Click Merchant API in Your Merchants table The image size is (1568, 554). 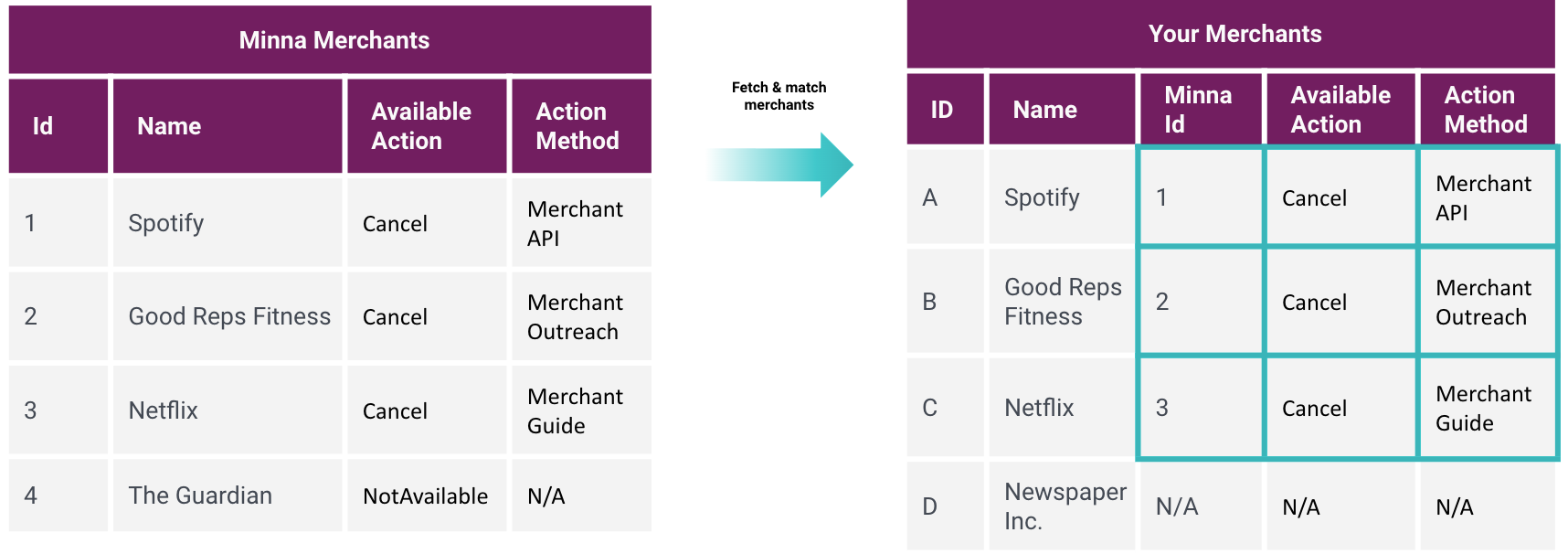[x=1483, y=197]
